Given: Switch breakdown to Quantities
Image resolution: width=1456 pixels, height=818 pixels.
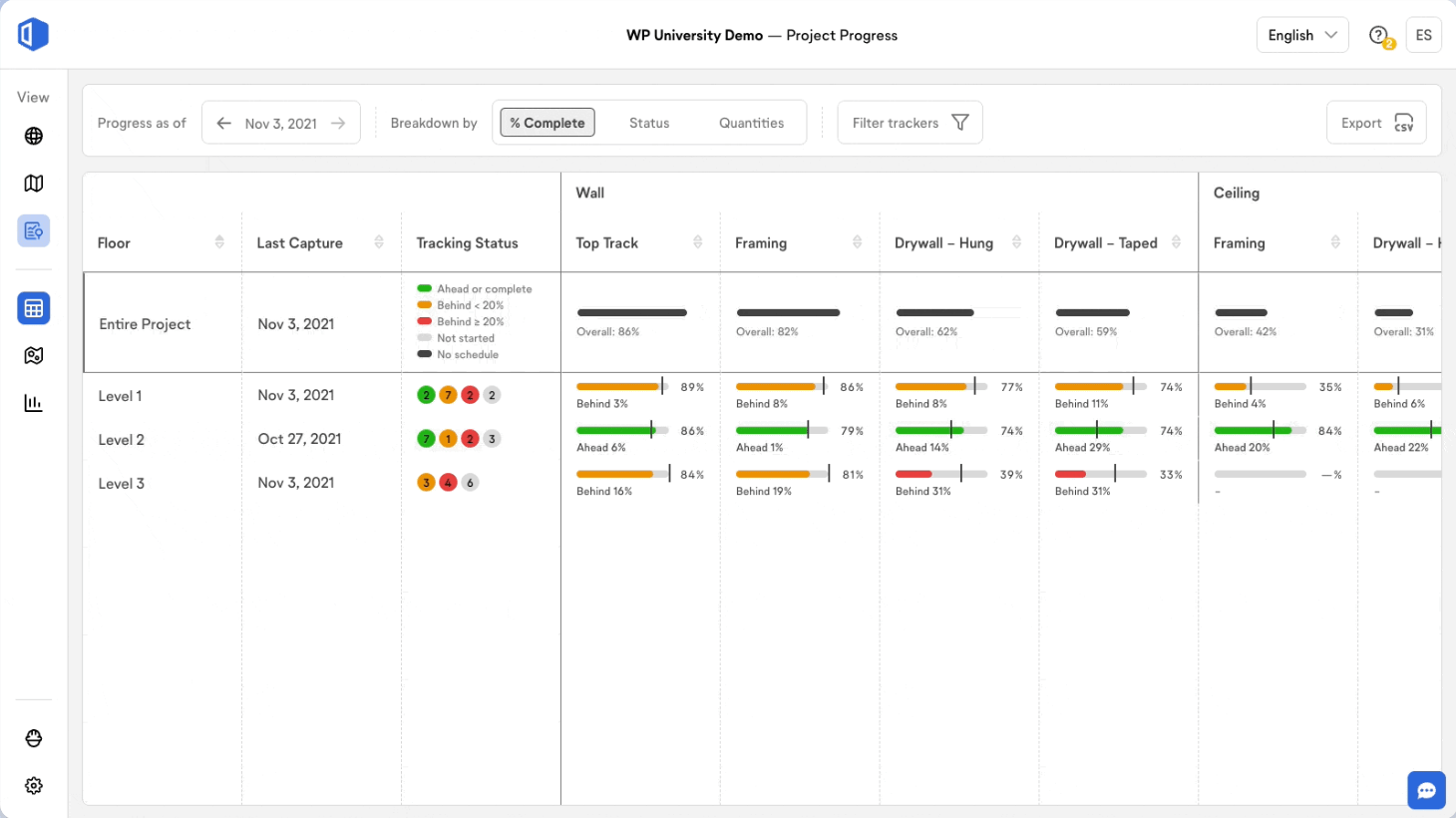Looking at the screenshot, I should click(751, 123).
